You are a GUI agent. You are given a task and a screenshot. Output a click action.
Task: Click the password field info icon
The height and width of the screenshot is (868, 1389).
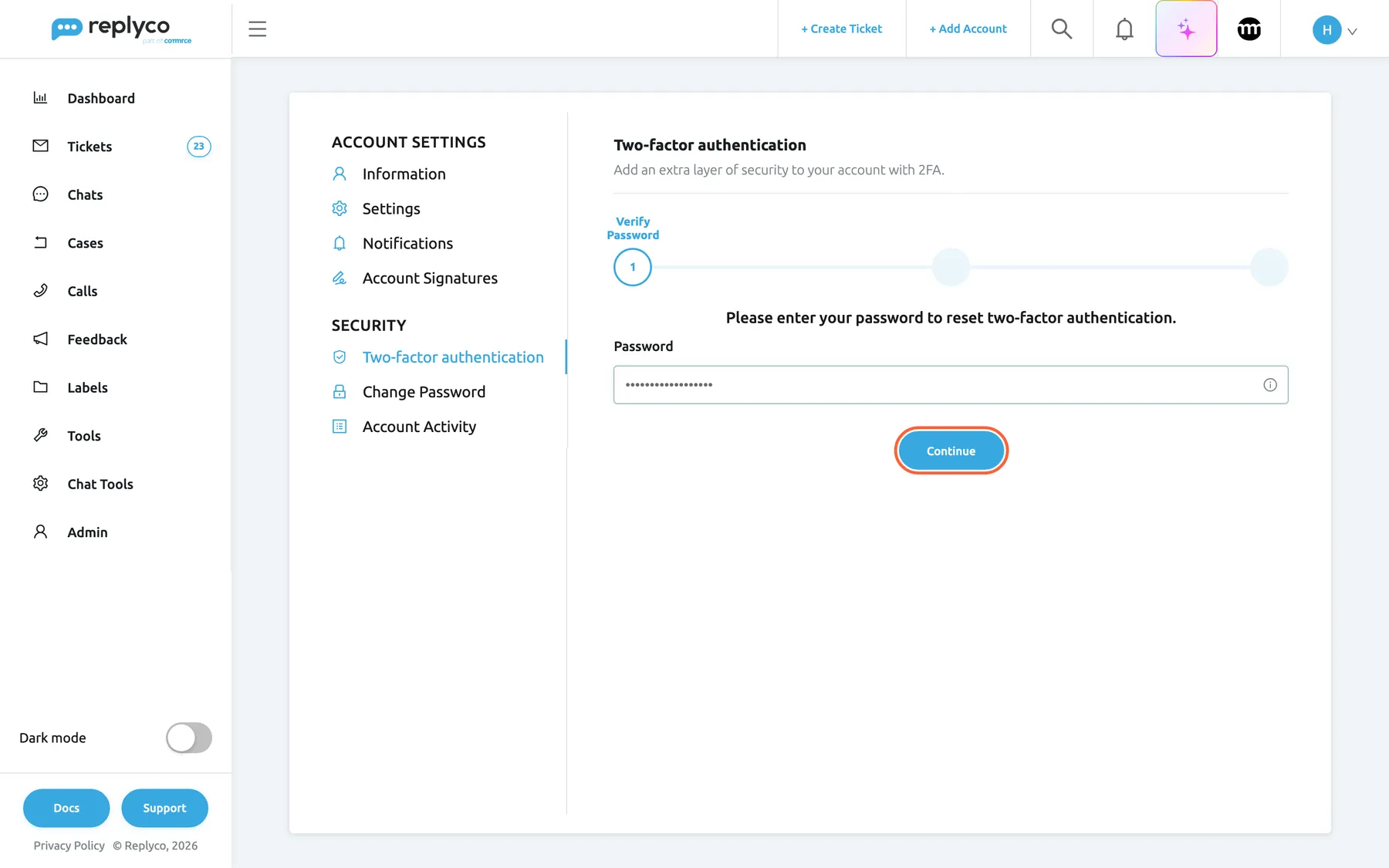pyautogui.click(x=1269, y=385)
